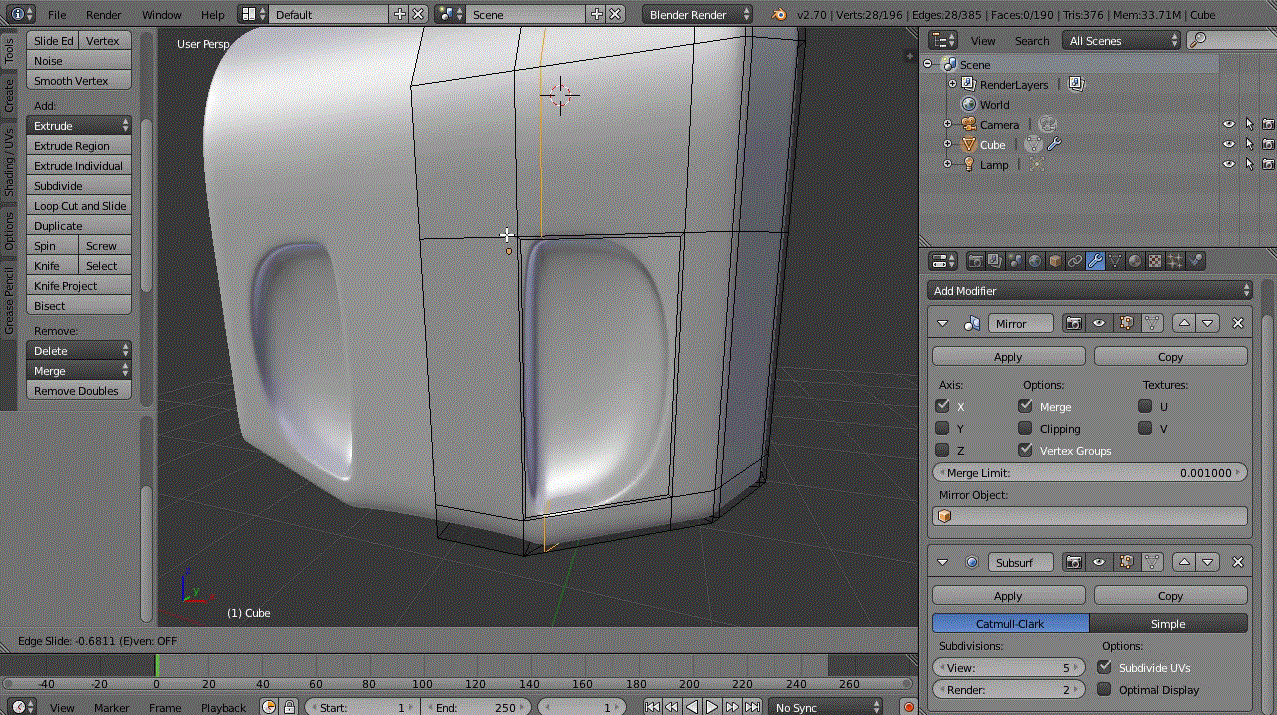
Task: Open the World properties tab (globe icon)
Action: pos(1035,261)
